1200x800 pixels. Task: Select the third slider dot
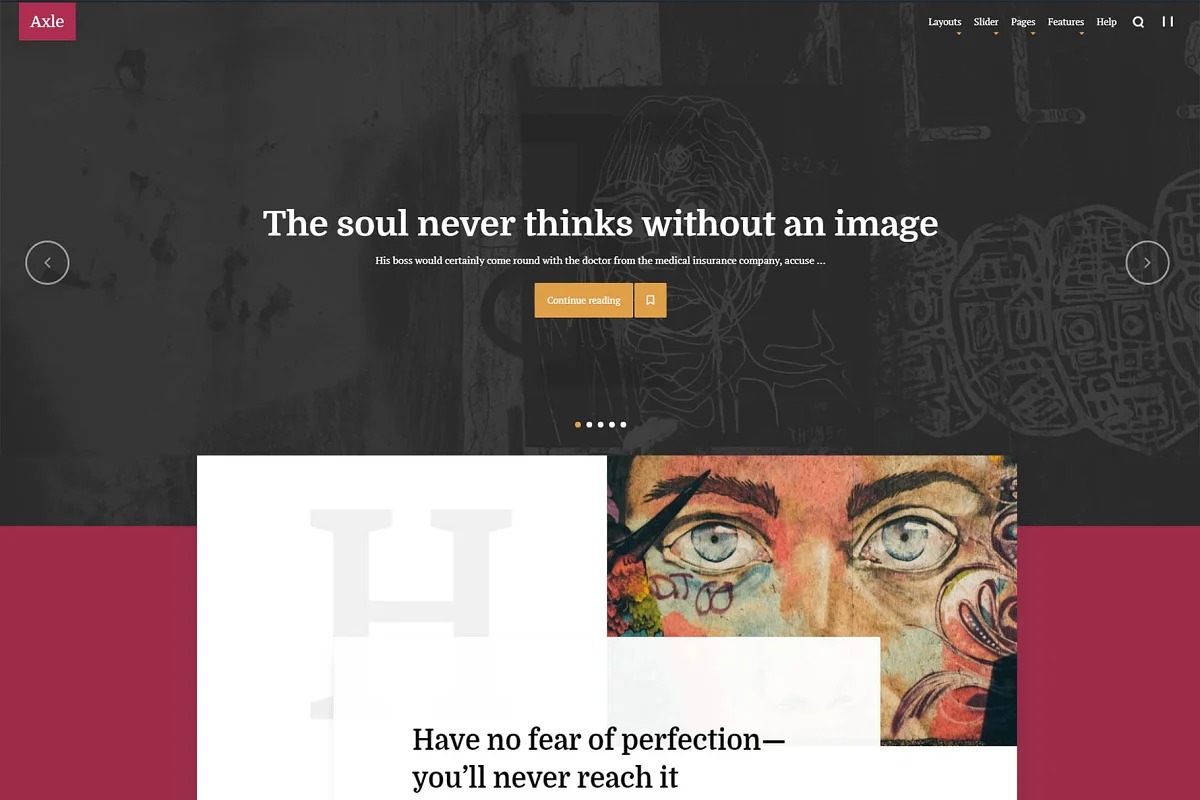pyautogui.click(x=601, y=425)
